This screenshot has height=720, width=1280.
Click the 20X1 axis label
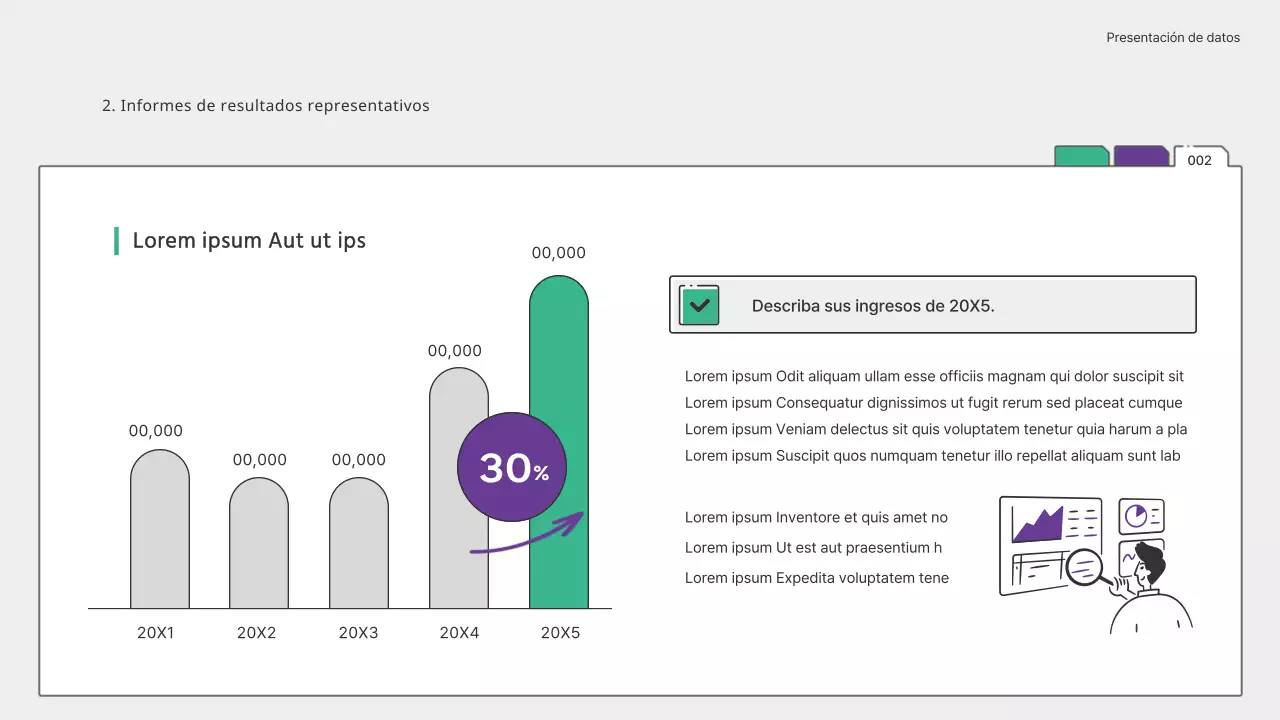coord(156,632)
